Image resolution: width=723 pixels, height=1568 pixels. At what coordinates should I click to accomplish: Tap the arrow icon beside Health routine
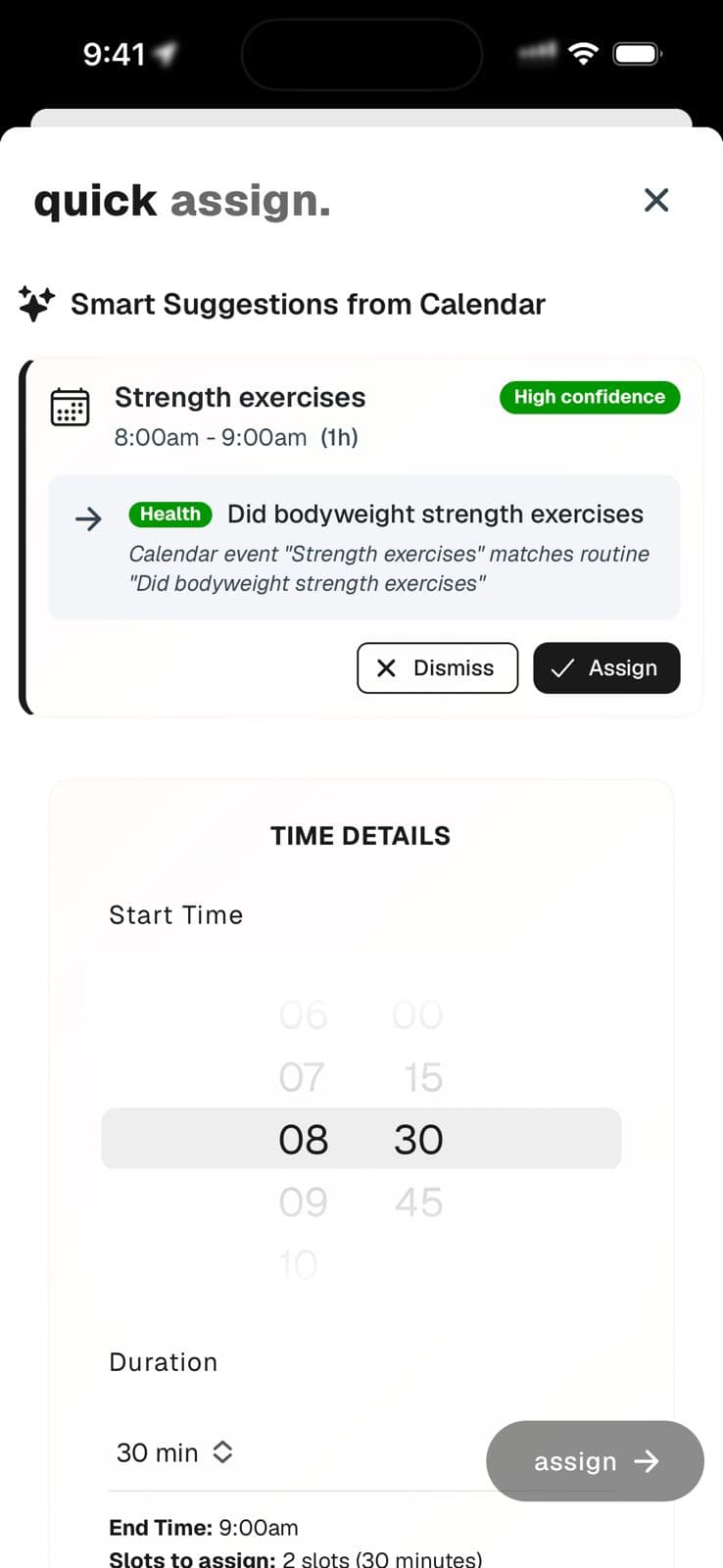(89, 518)
